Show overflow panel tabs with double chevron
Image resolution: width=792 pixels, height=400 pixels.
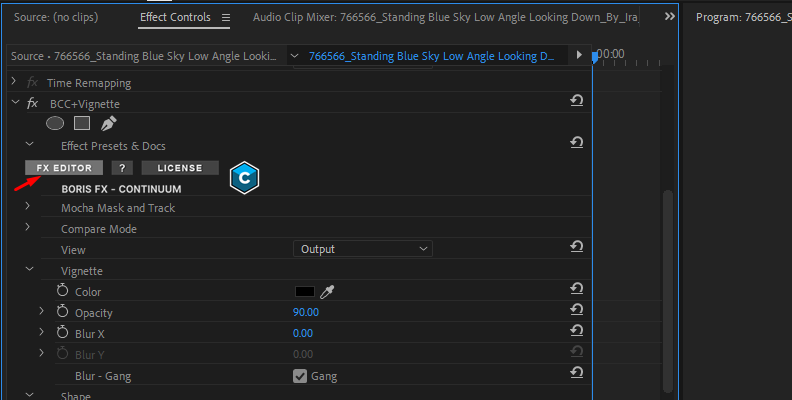pyautogui.click(x=670, y=17)
